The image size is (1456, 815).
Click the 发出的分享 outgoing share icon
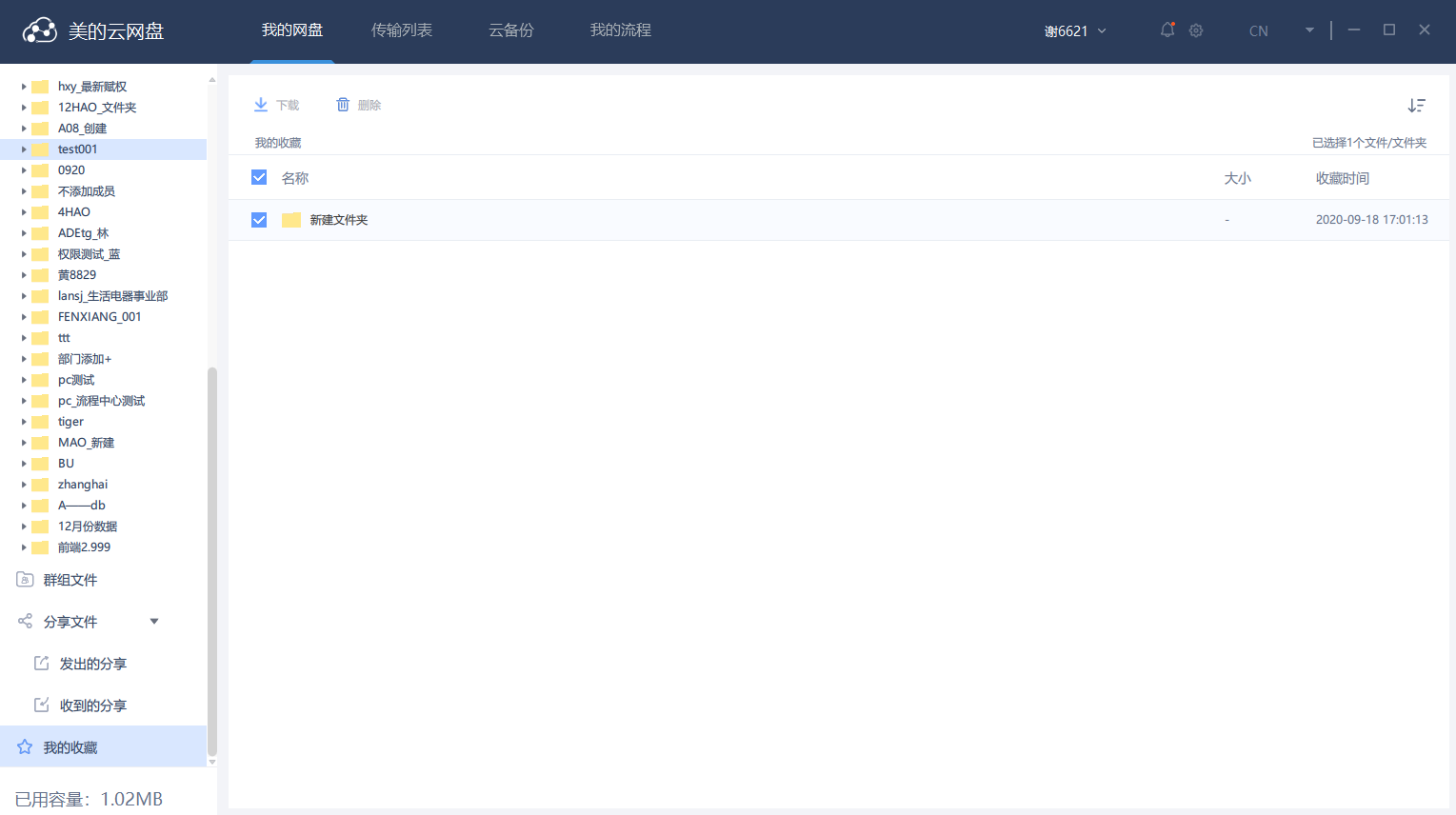coord(42,663)
